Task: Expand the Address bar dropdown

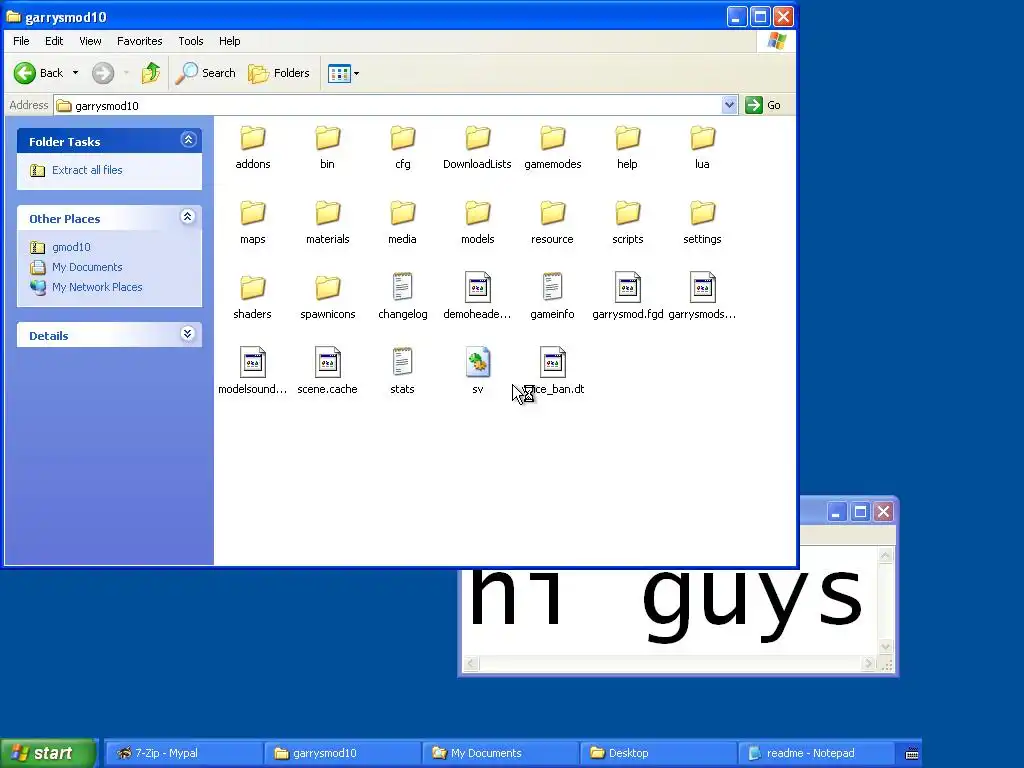Action: pyautogui.click(x=729, y=104)
